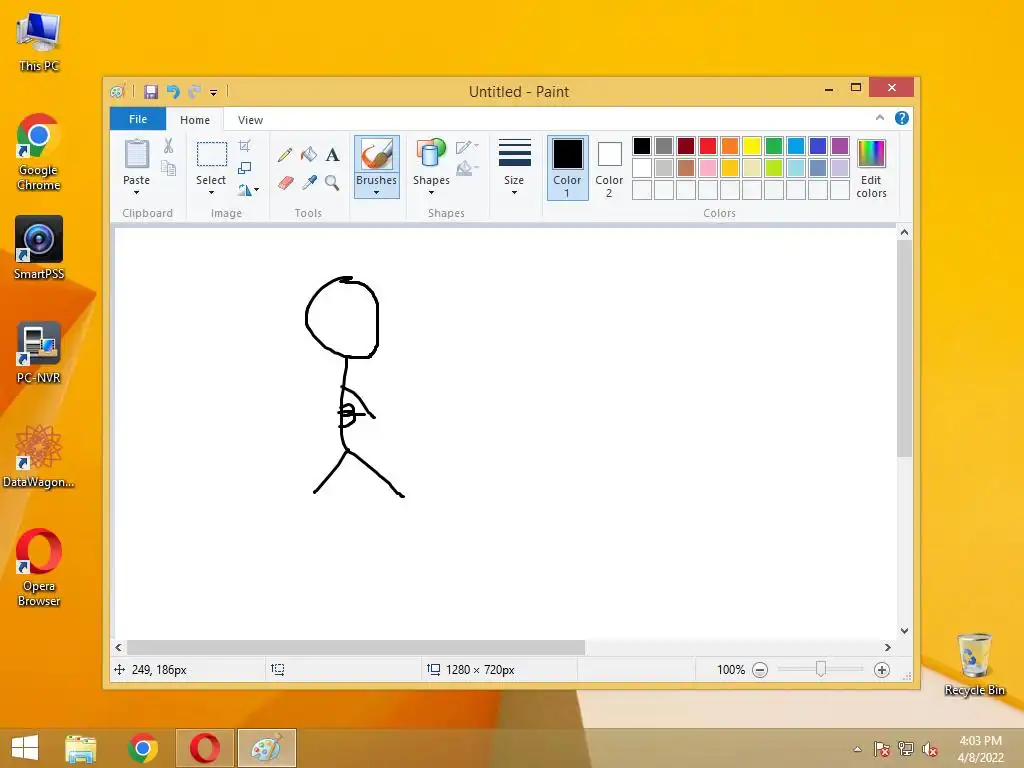Click the Opera icon in the taskbar

click(x=204, y=748)
